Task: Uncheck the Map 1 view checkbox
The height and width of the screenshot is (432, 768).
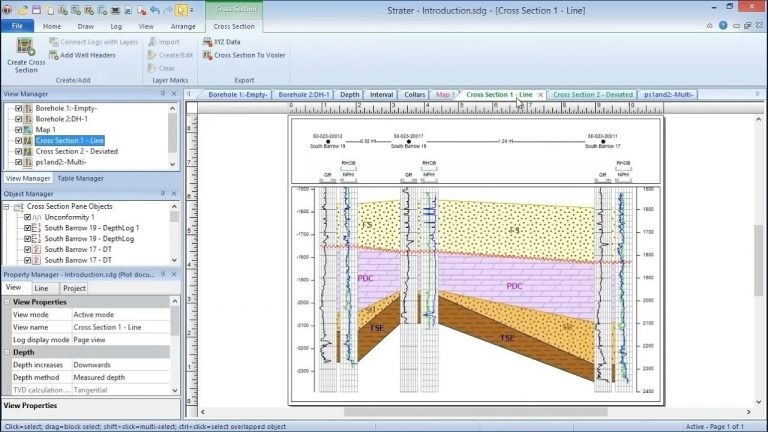Action: tap(19, 130)
